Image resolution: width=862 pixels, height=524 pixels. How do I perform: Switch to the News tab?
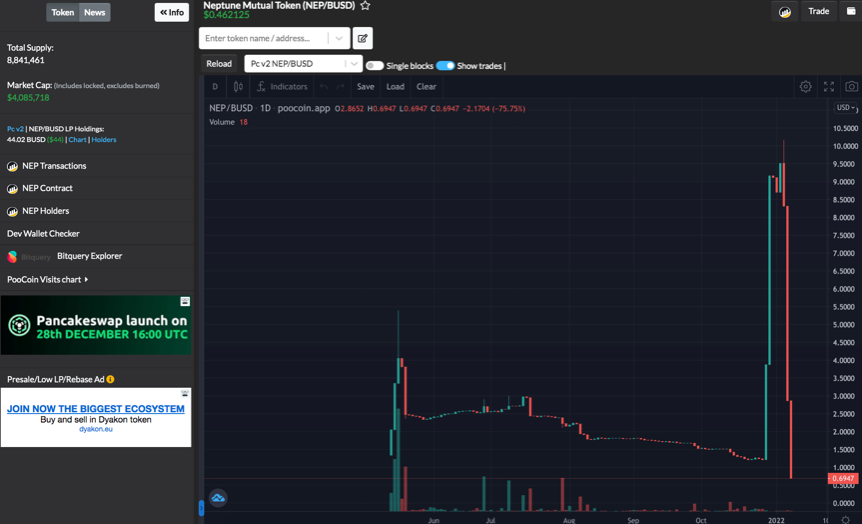tap(95, 12)
